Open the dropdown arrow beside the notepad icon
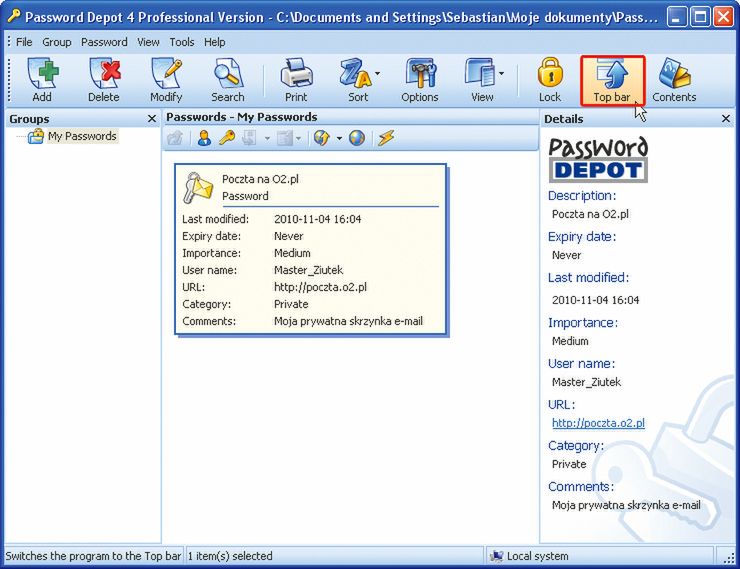Image resolution: width=740 pixels, height=569 pixels. coord(299,139)
